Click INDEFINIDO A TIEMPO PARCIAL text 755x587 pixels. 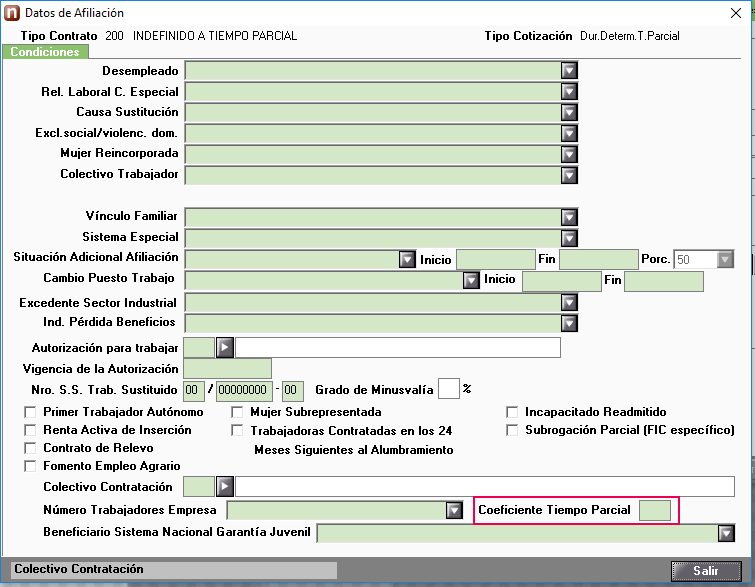pyautogui.click(x=215, y=36)
